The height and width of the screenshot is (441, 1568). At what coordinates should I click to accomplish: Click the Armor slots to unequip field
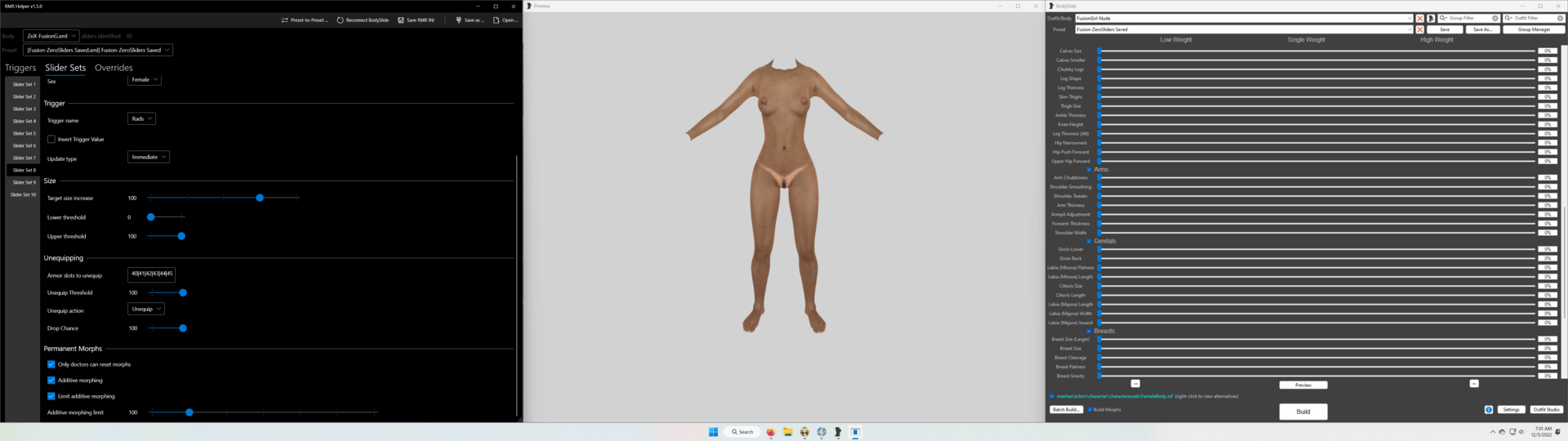click(151, 274)
